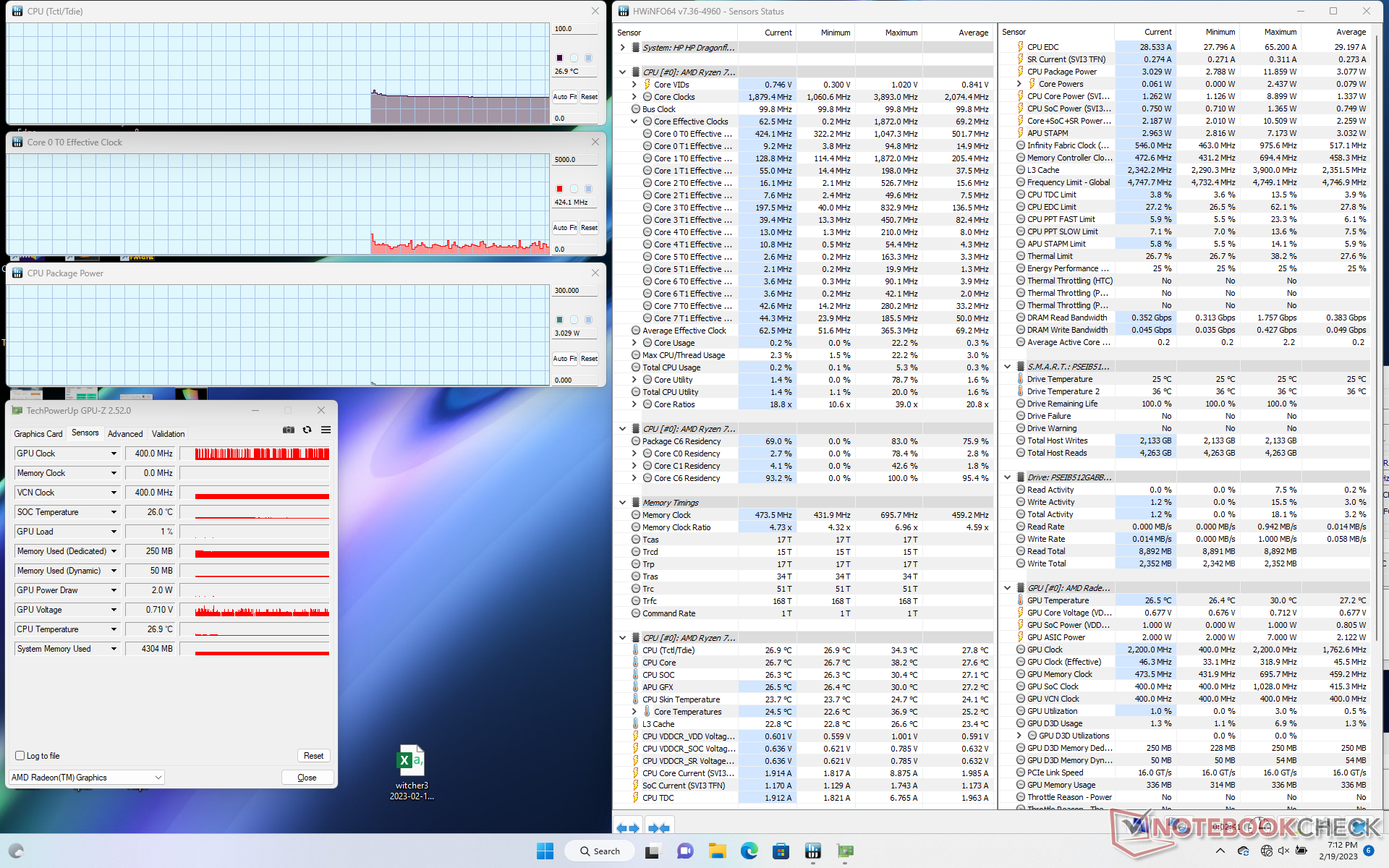This screenshot has height=868, width=1389.
Task: Expand Core Usage row
Action: 634,343
